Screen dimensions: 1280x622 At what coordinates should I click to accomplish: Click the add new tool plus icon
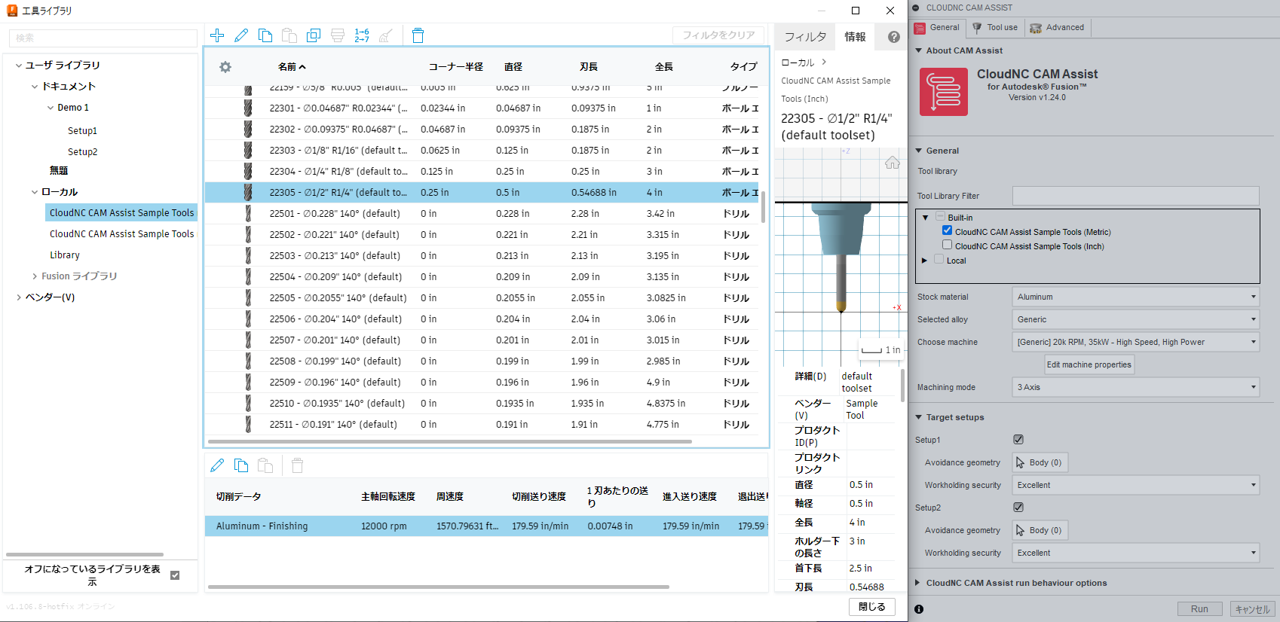click(217, 36)
